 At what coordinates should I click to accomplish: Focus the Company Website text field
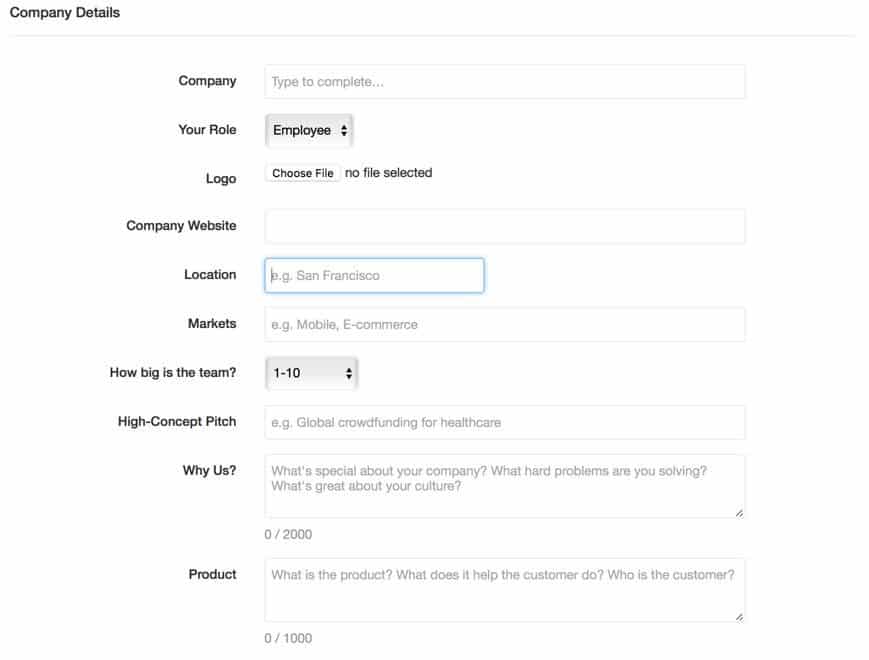(x=504, y=226)
